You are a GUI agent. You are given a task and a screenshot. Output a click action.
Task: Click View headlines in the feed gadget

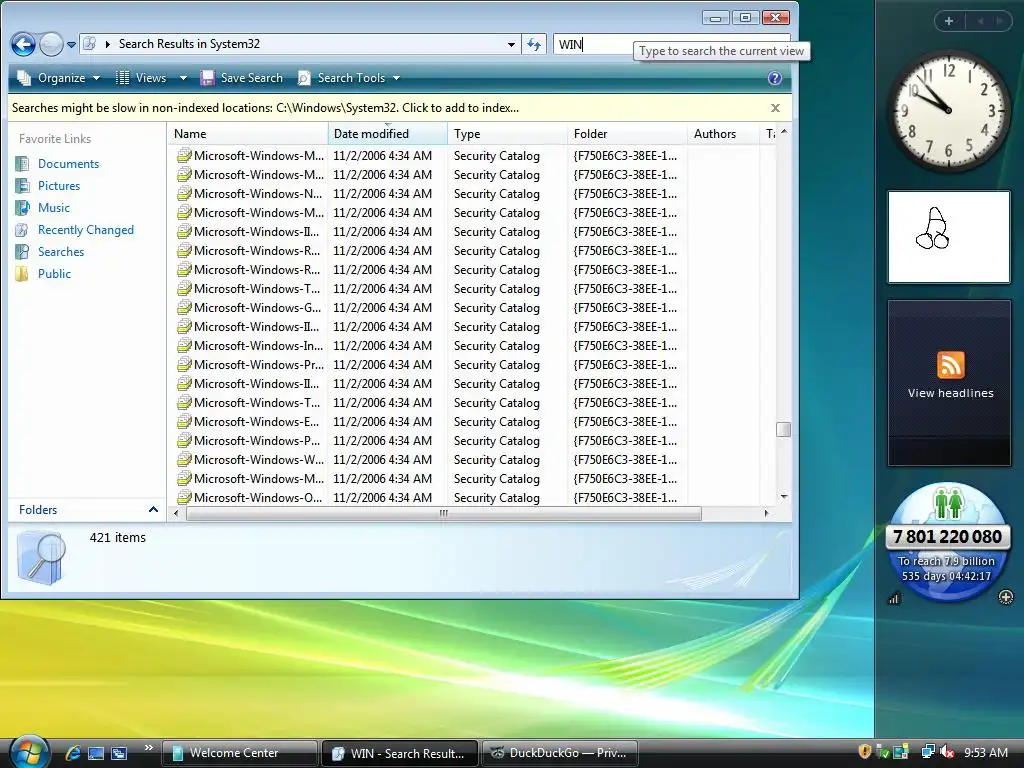coord(950,393)
